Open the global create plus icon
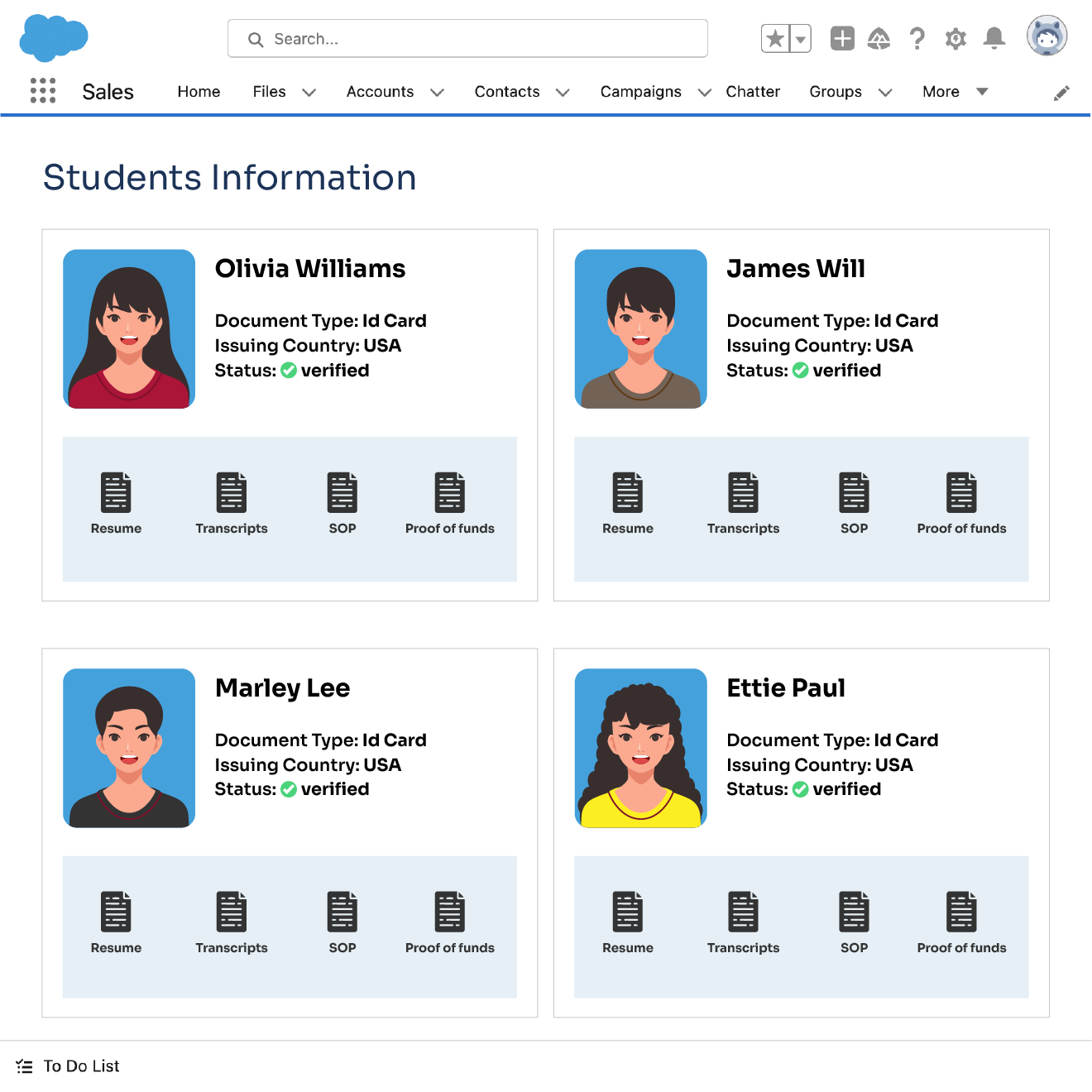This screenshot has width=1092, height=1092. pyautogui.click(x=842, y=38)
